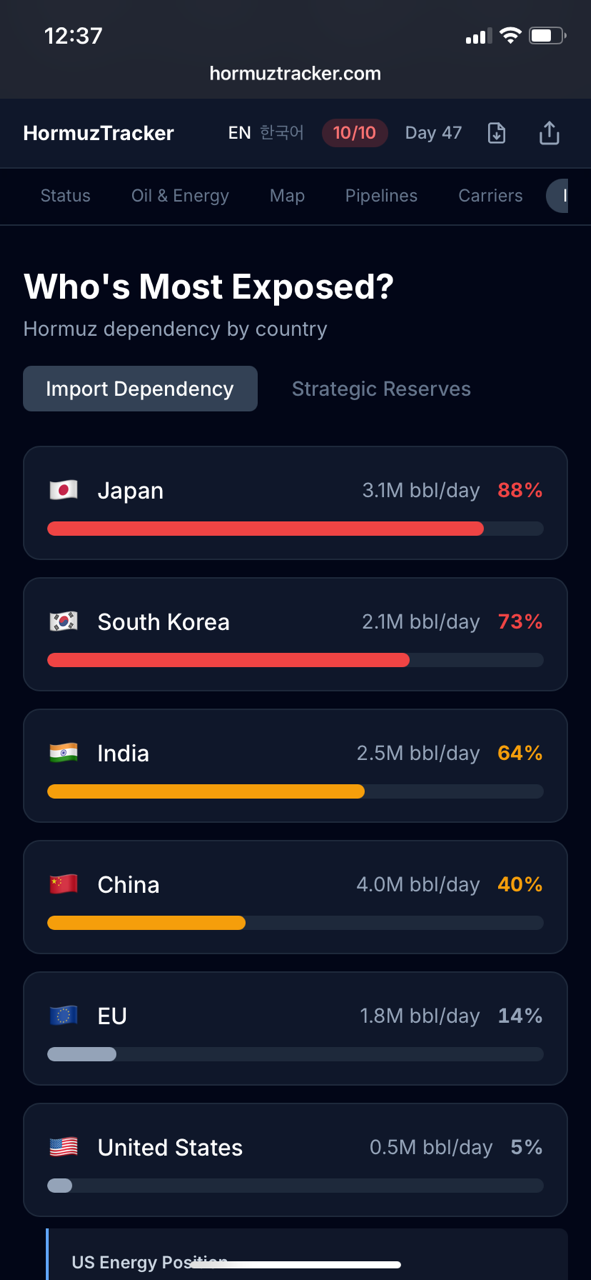Open the Map tab

[287, 196]
